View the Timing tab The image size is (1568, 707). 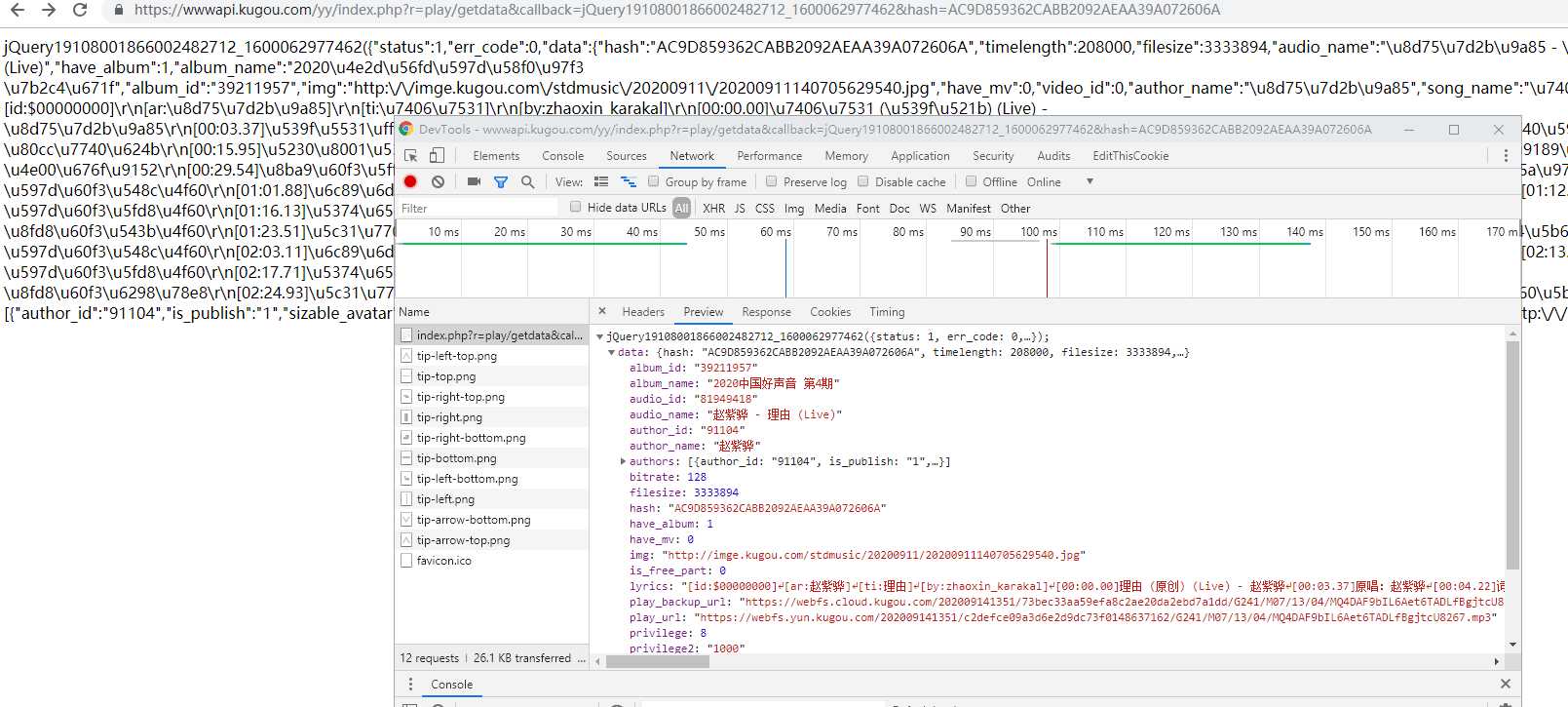(x=887, y=312)
